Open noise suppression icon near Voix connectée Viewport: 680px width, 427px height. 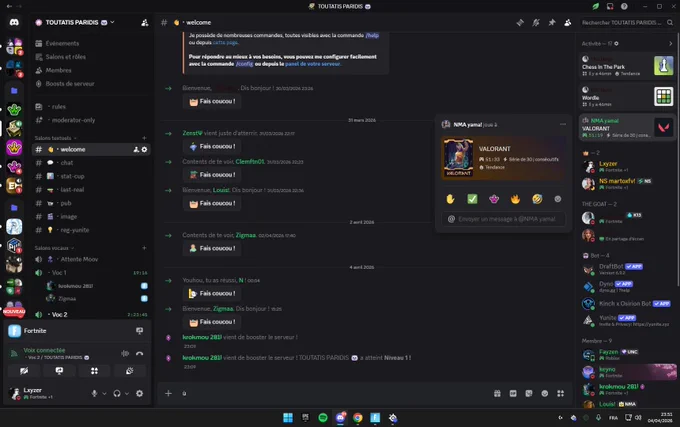pyautogui.click(x=125, y=354)
